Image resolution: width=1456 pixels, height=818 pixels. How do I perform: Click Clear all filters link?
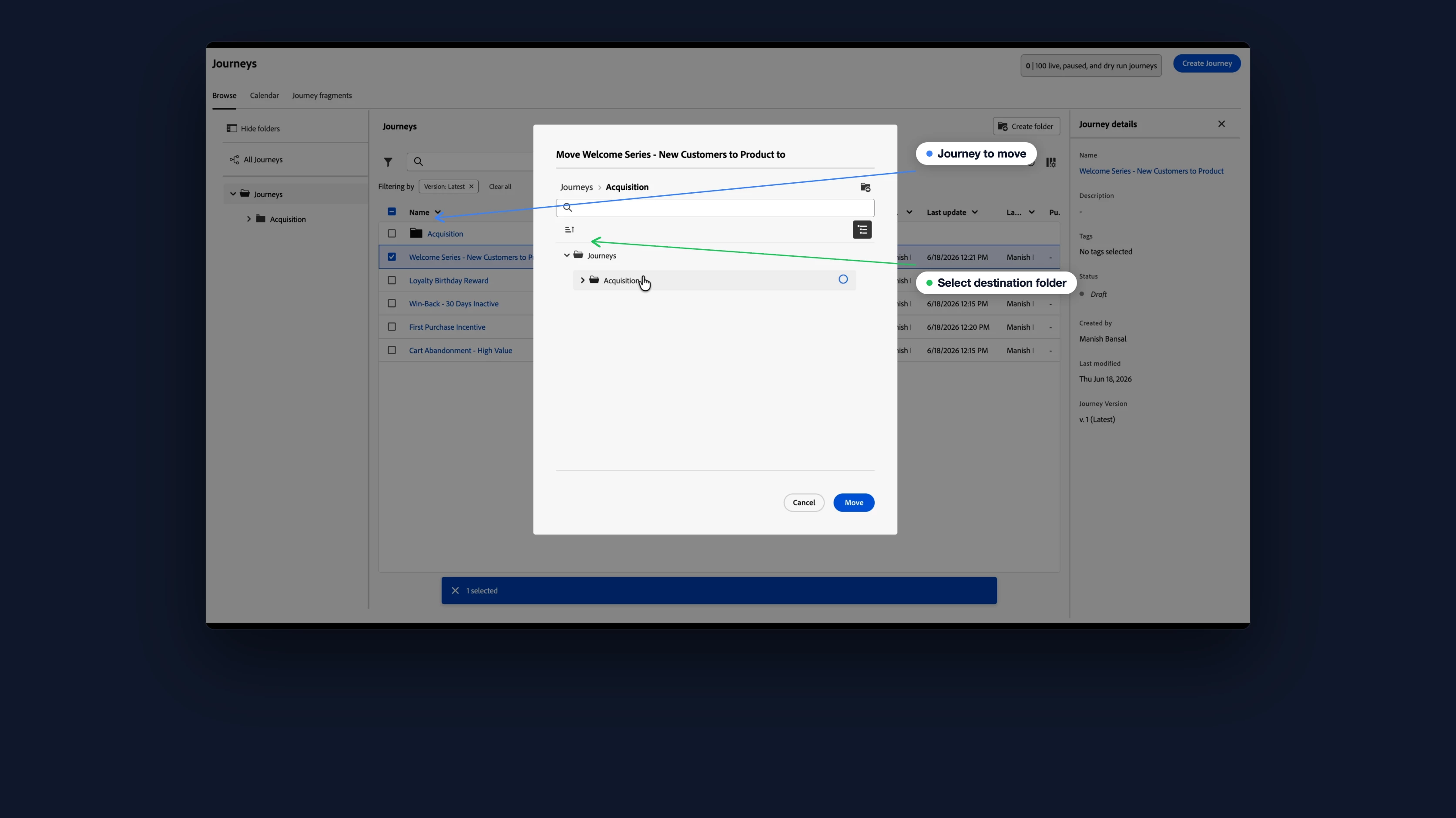(x=500, y=187)
